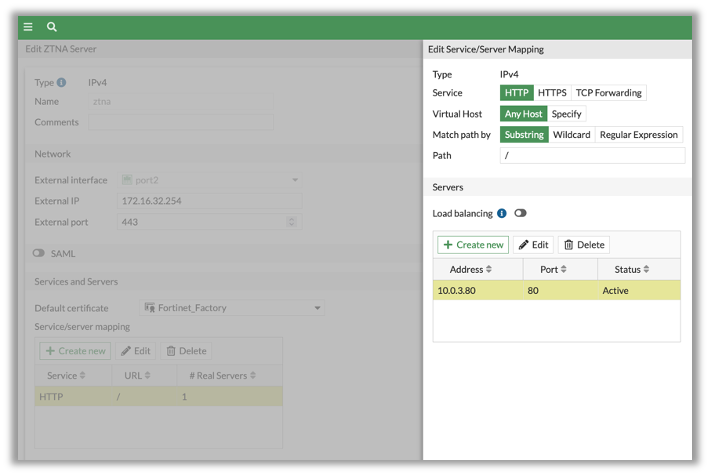Sort mappings by URL column
Viewport: 710px width, 476px height.
click(148, 375)
